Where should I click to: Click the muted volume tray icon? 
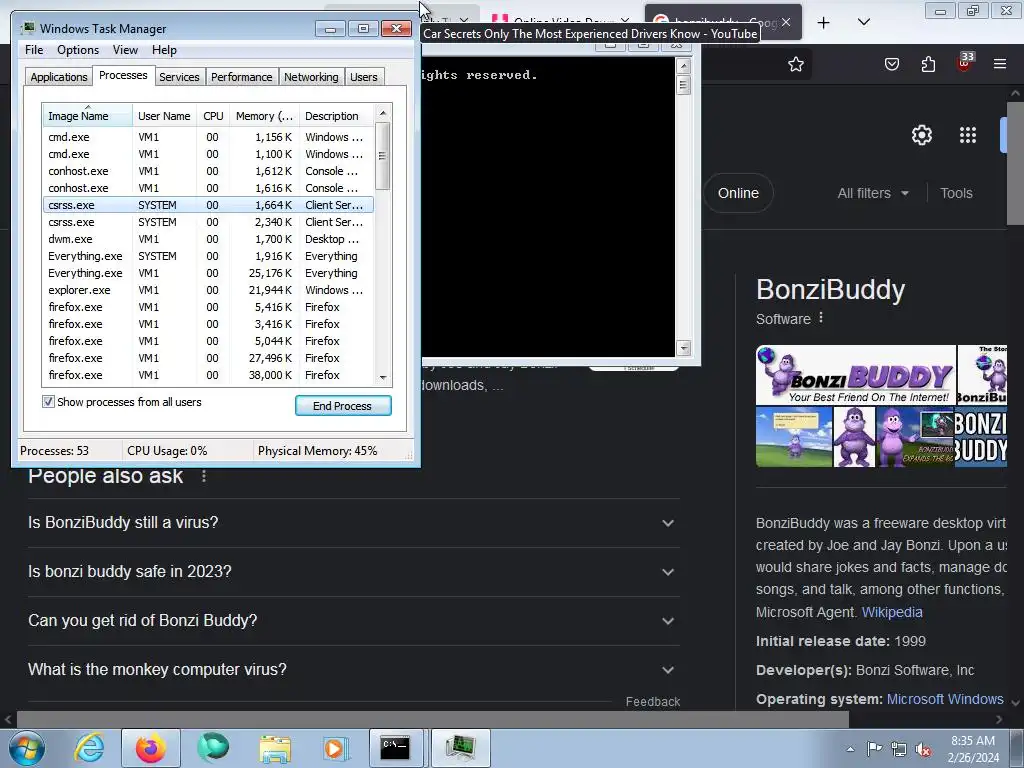pos(923,749)
